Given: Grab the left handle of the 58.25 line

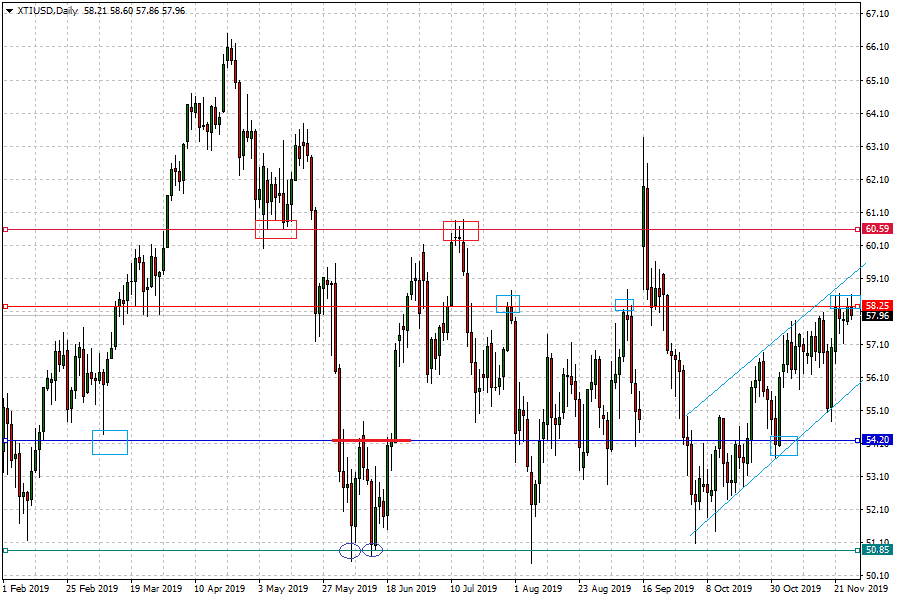Looking at the screenshot, I should click(5, 307).
